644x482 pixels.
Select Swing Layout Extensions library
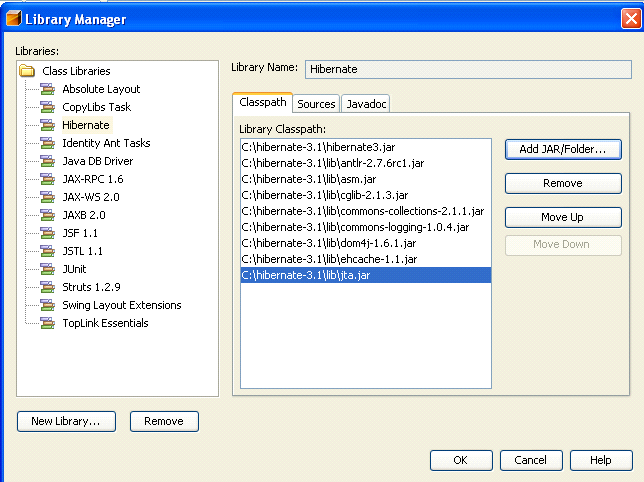coord(122,305)
